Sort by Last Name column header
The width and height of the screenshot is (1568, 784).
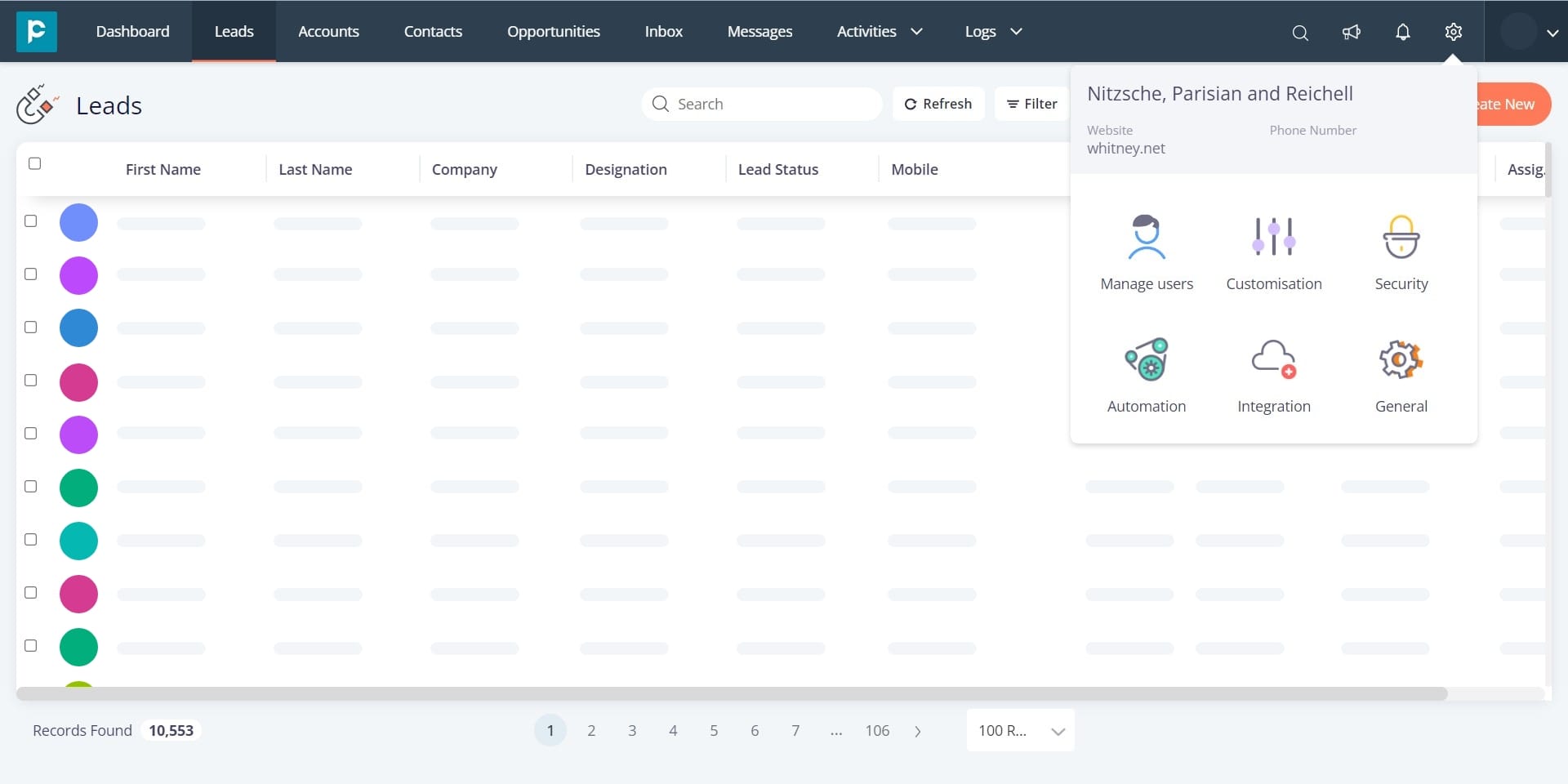pyautogui.click(x=315, y=169)
